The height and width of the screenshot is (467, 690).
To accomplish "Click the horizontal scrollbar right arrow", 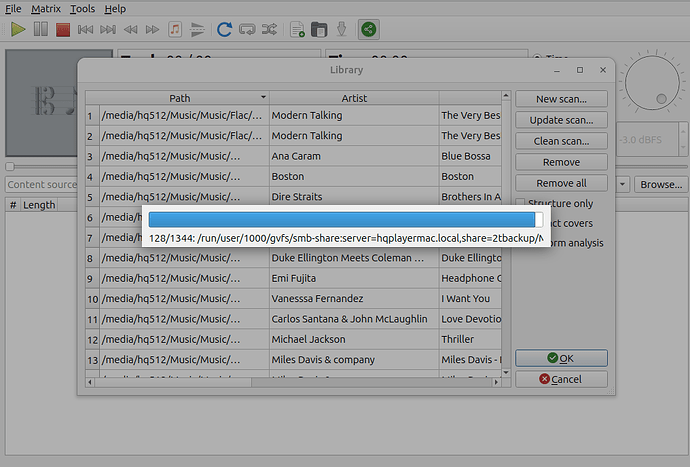I will 496,382.
